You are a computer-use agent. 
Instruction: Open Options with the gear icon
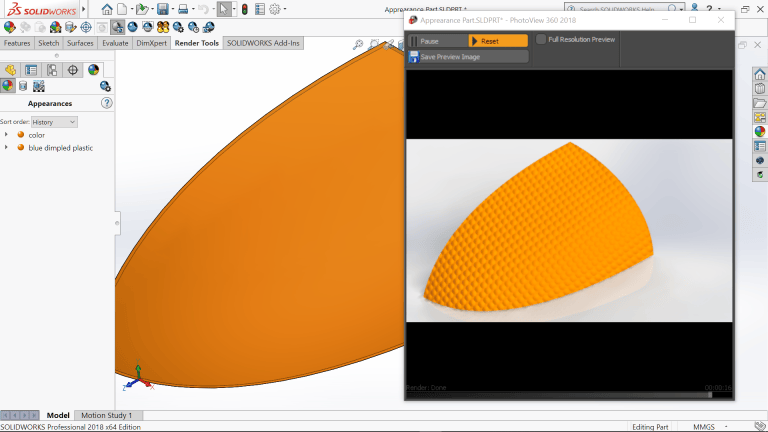click(x=275, y=9)
